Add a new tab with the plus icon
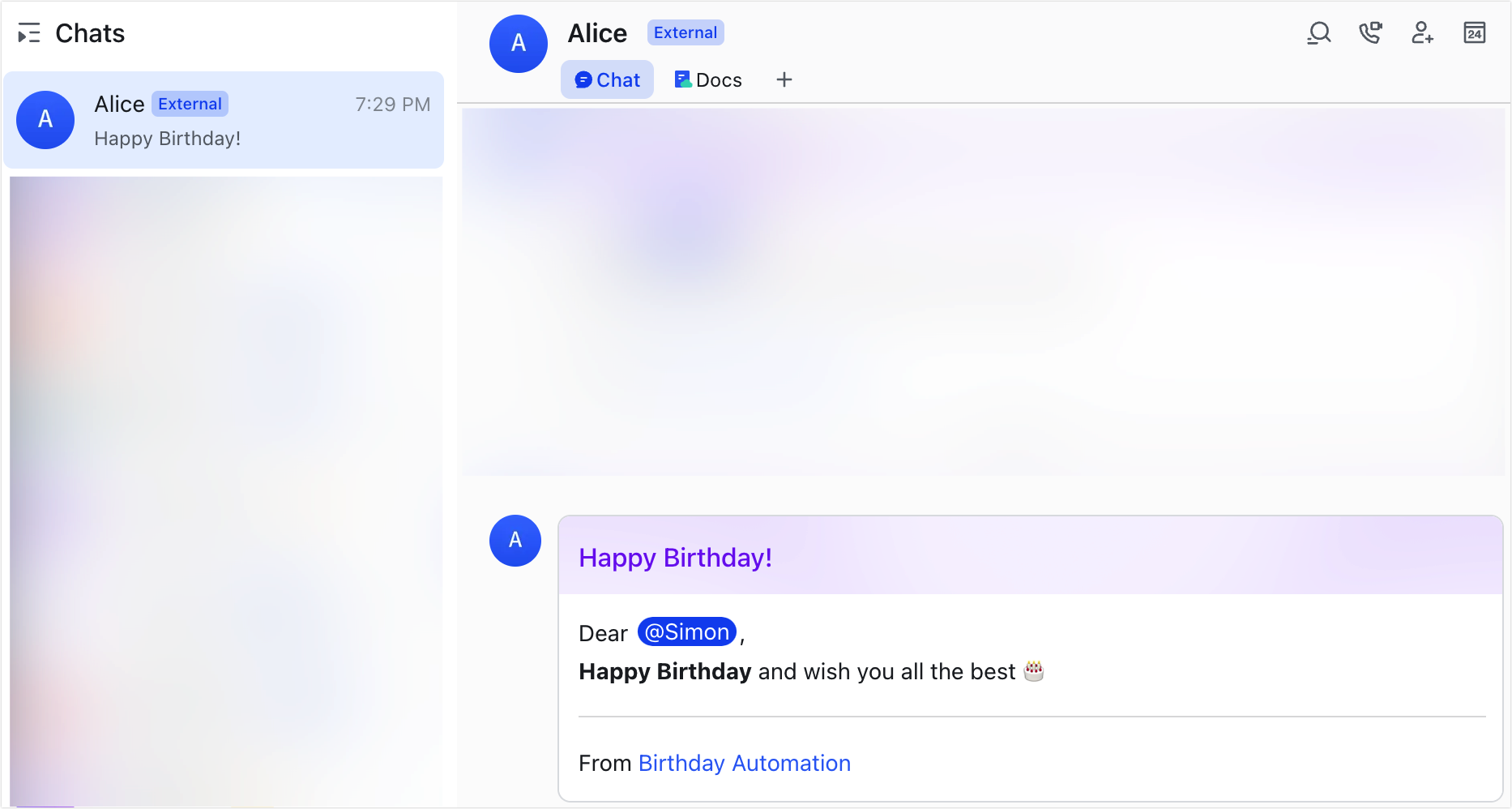The height and width of the screenshot is (809, 1512). tap(784, 79)
